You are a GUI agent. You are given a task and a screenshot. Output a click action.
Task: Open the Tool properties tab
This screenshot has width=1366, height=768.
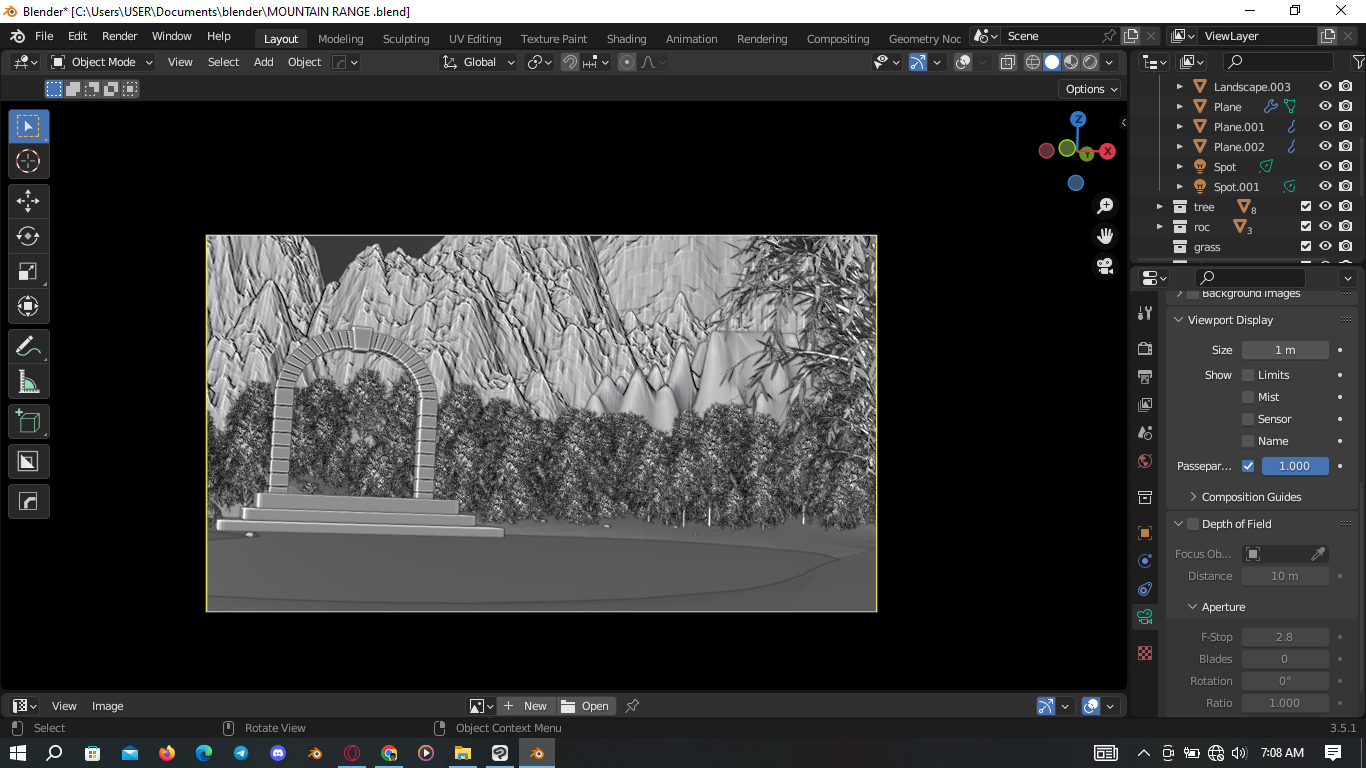pyautogui.click(x=1145, y=313)
